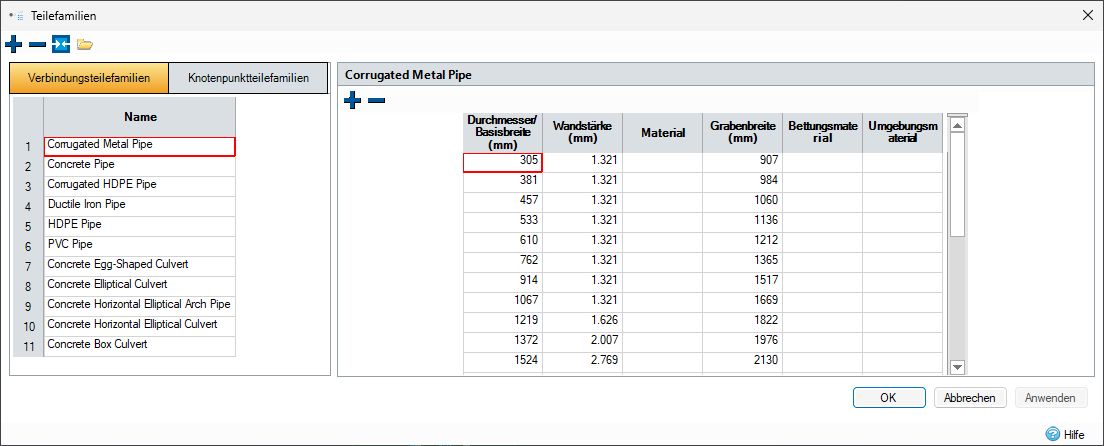This screenshot has height=446, width=1104.
Task: Click the table scrollbar up arrow
Action: point(957,125)
